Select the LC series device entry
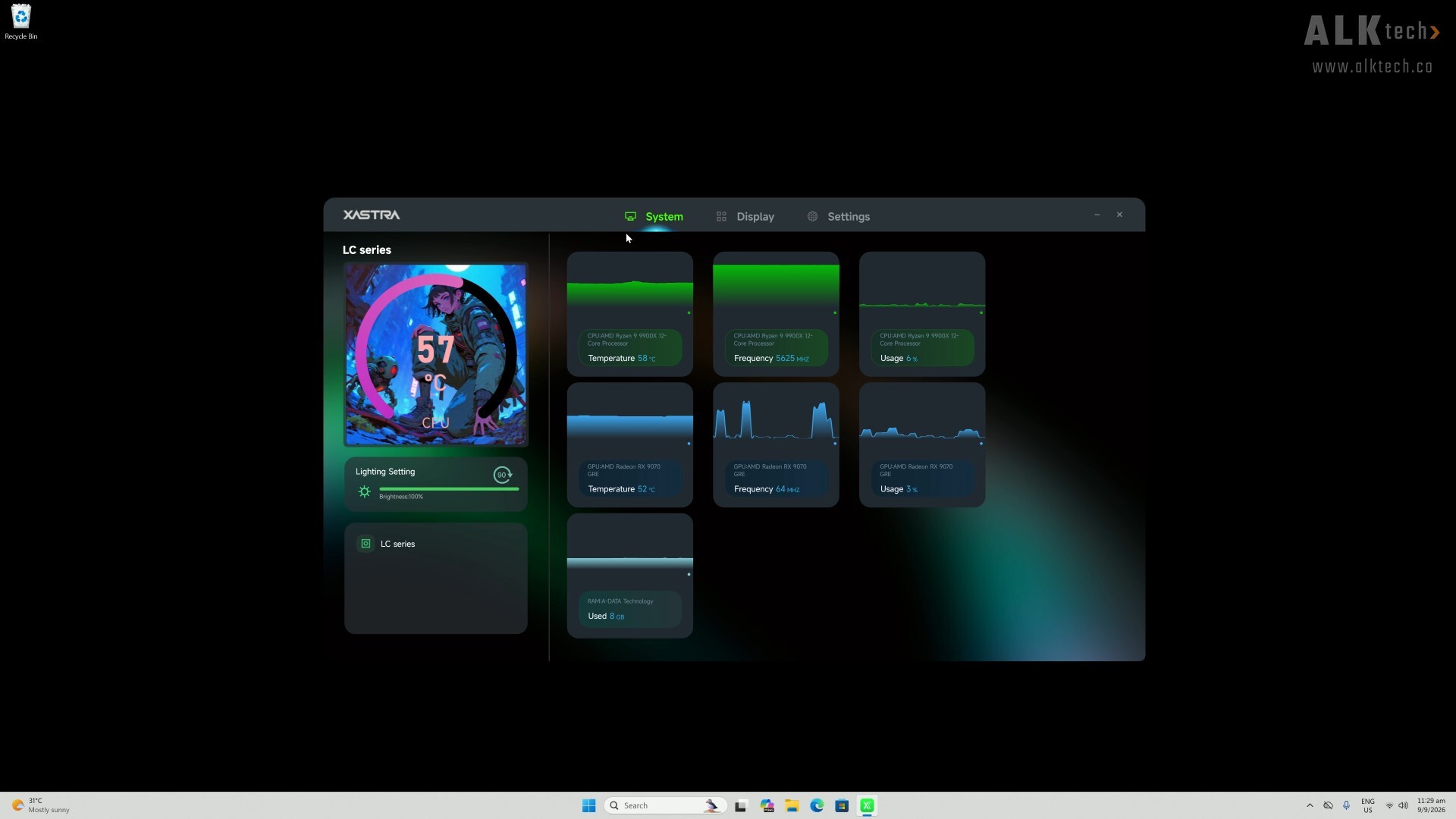The height and width of the screenshot is (819, 1456). tap(436, 544)
